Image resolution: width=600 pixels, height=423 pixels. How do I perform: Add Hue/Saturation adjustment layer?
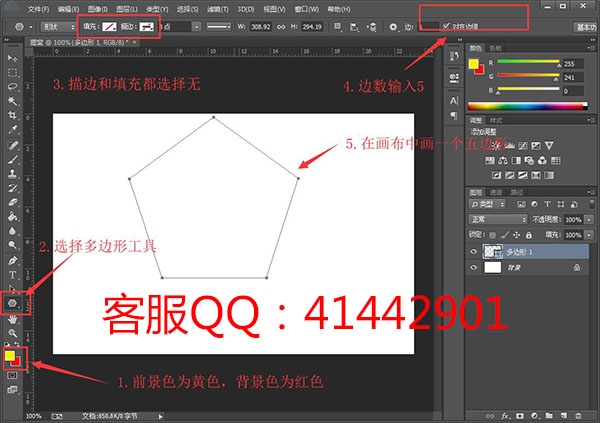click(x=490, y=160)
